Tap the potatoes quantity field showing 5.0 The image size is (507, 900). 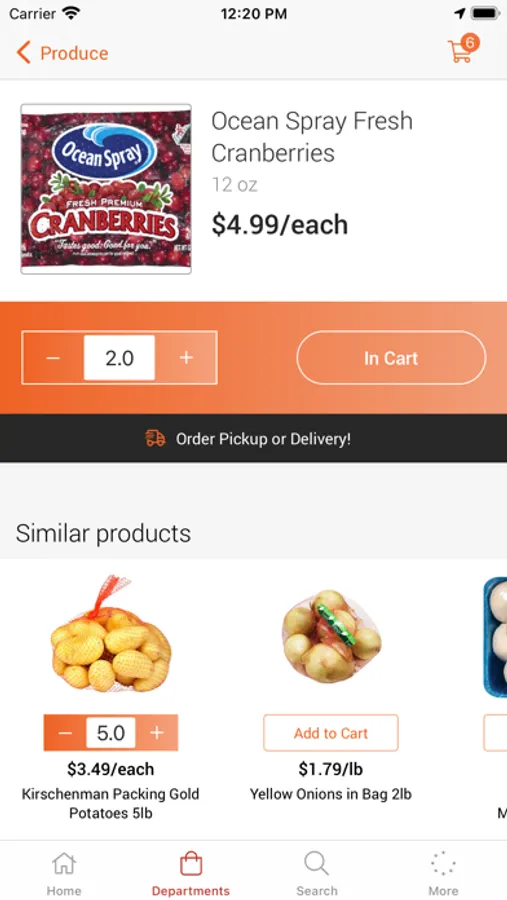tap(111, 733)
